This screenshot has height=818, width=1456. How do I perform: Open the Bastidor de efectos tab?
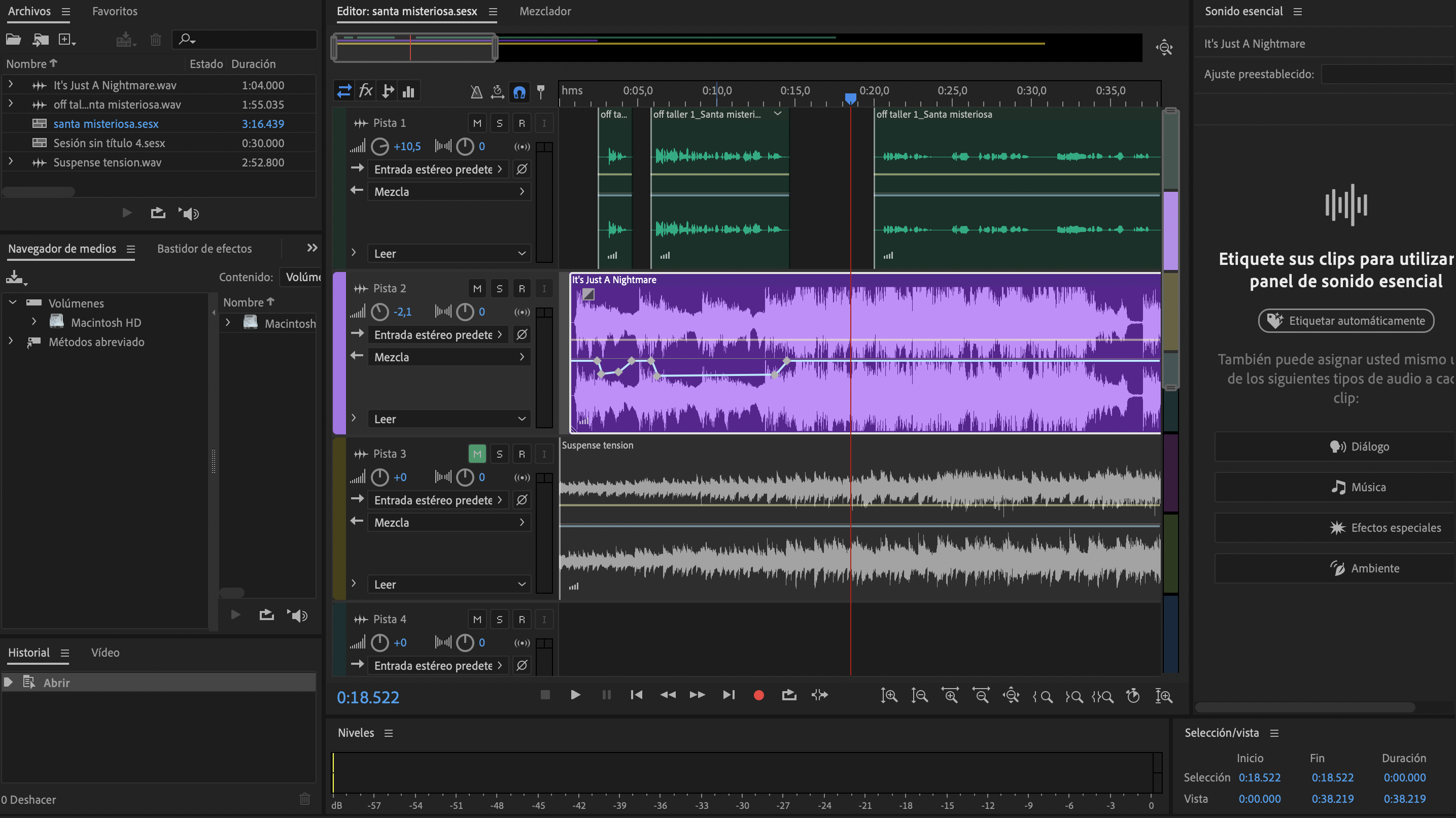click(204, 249)
